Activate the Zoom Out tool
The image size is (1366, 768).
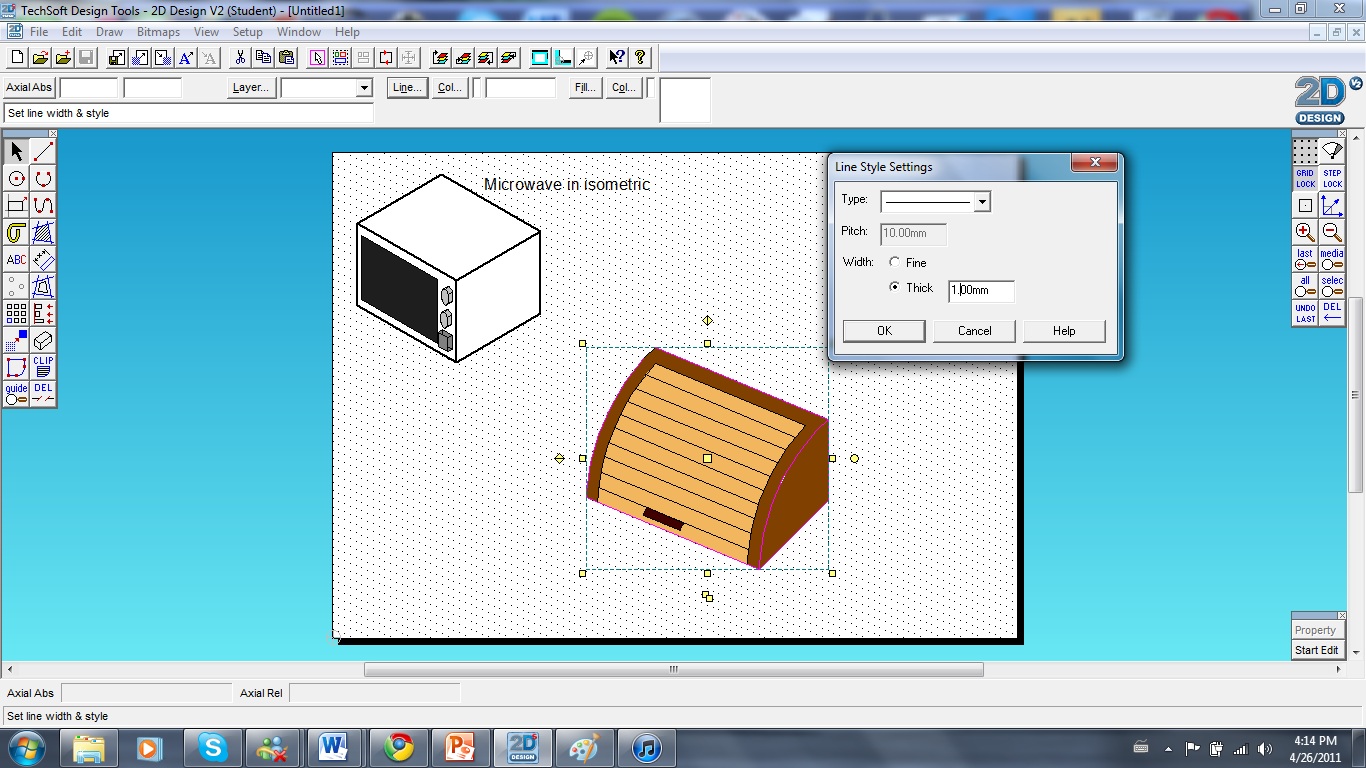1331,232
